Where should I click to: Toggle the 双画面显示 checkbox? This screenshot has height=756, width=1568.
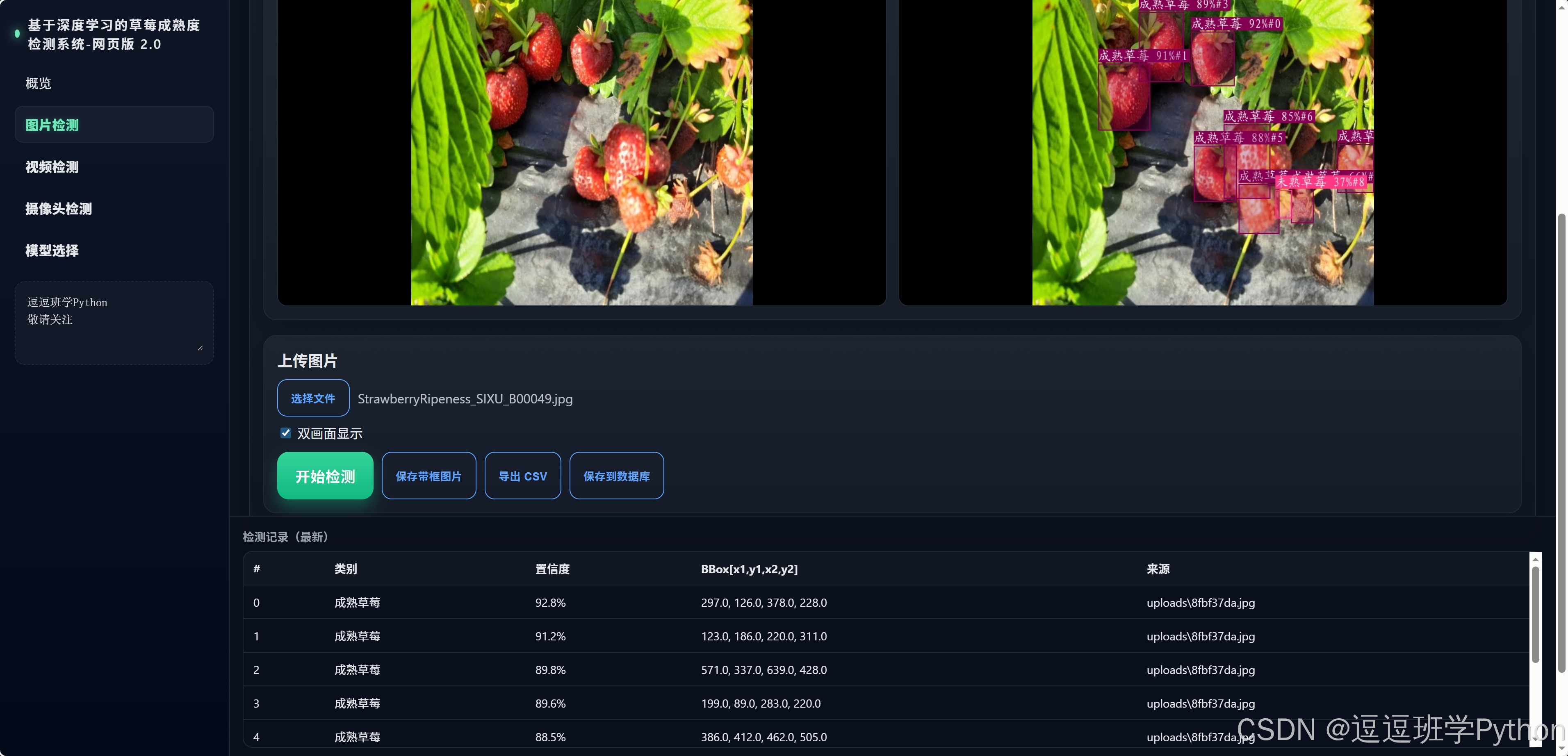click(x=285, y=433)
